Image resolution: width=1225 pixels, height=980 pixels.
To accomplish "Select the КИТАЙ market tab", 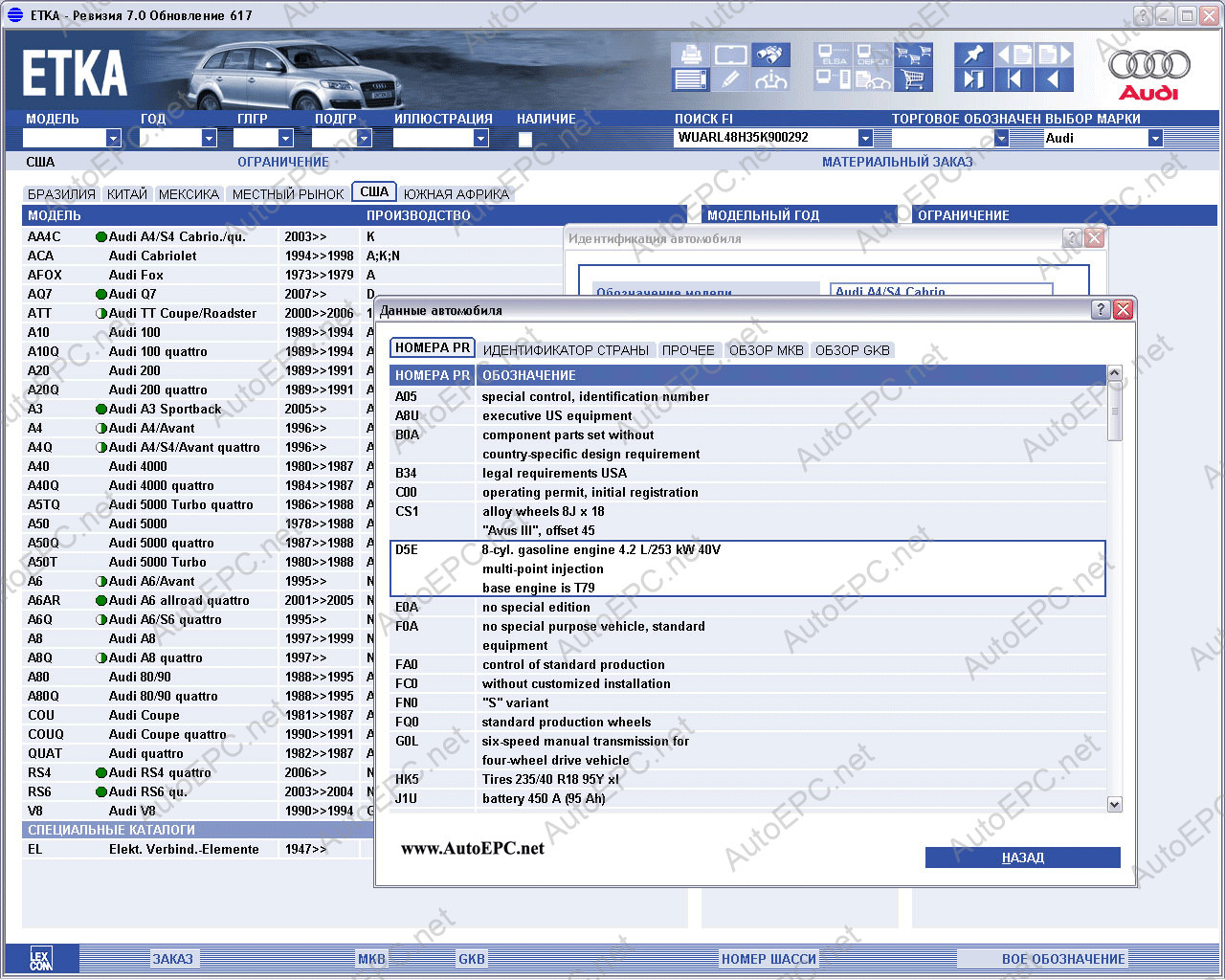I will 127,194.
